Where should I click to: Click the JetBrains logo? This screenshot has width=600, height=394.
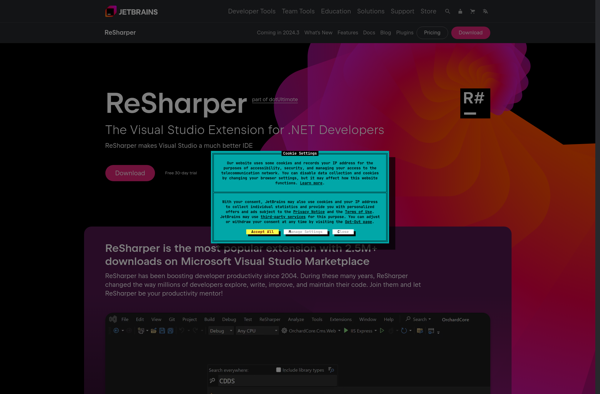(131, 12)
